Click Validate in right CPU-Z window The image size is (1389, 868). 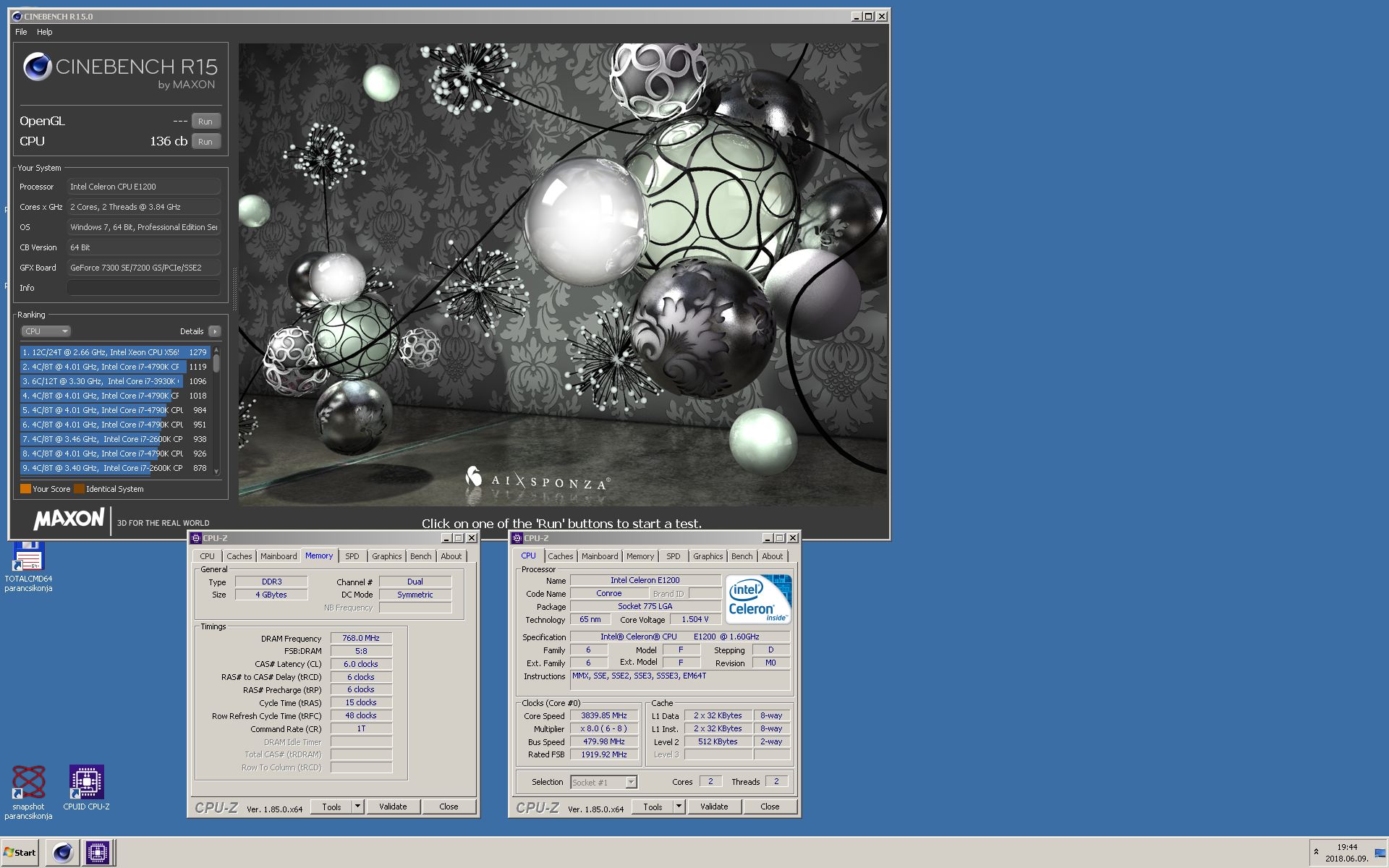(714, 807)
